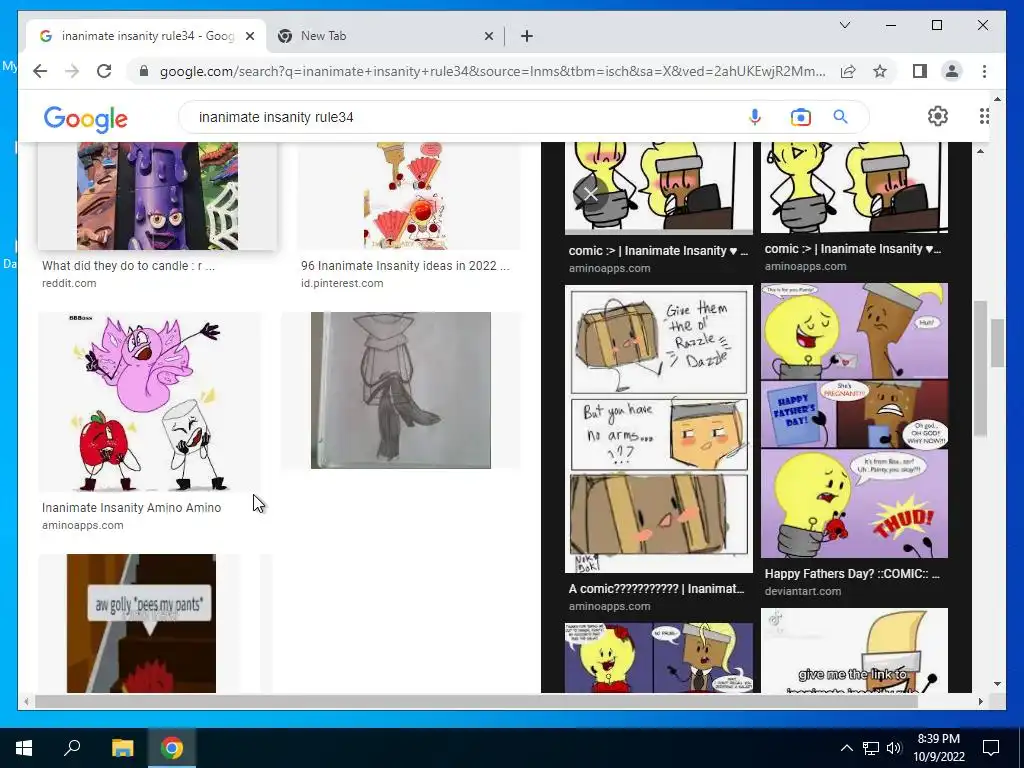The image size is (1024, 768).
Task: Click the address bar URL
Action: coord(492,71)
